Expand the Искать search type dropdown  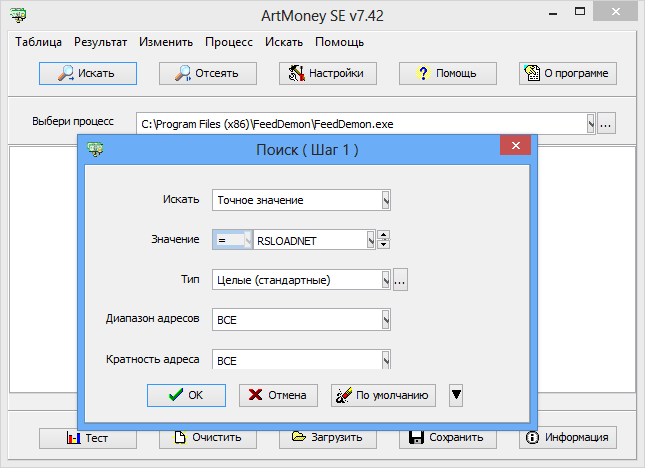click(x=385, y=200)
